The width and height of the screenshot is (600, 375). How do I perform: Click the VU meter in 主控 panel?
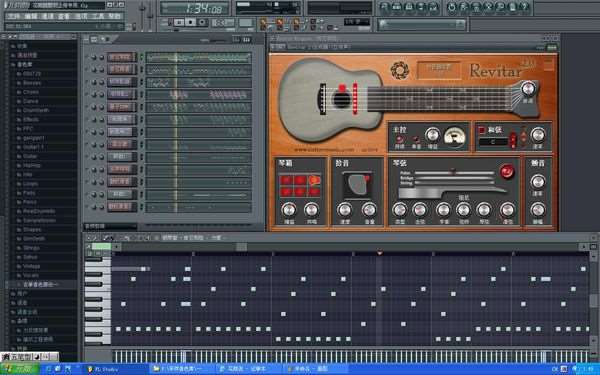tap(455, 137)
